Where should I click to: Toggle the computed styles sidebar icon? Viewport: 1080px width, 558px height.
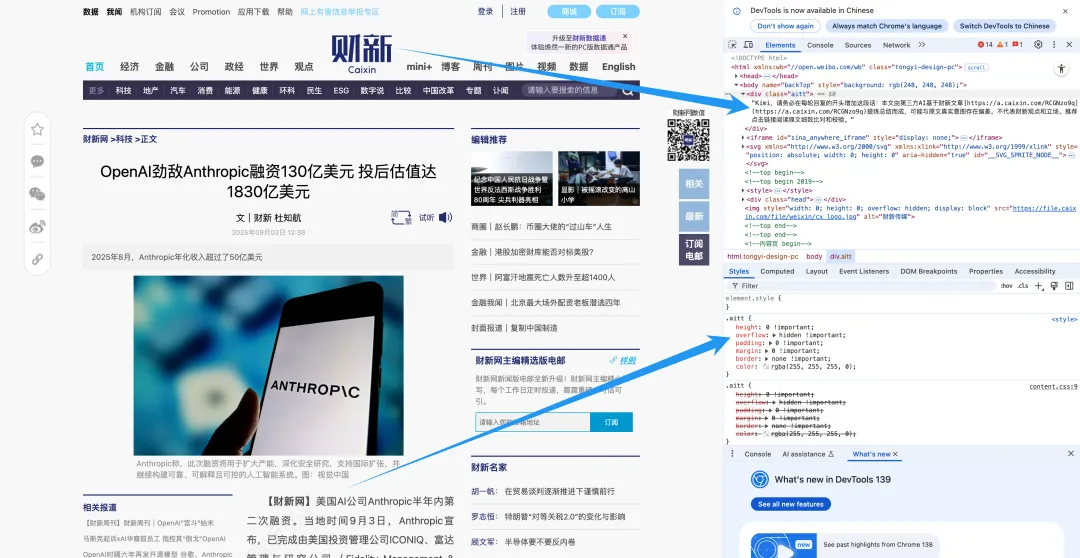click(x=1069, y=286)
